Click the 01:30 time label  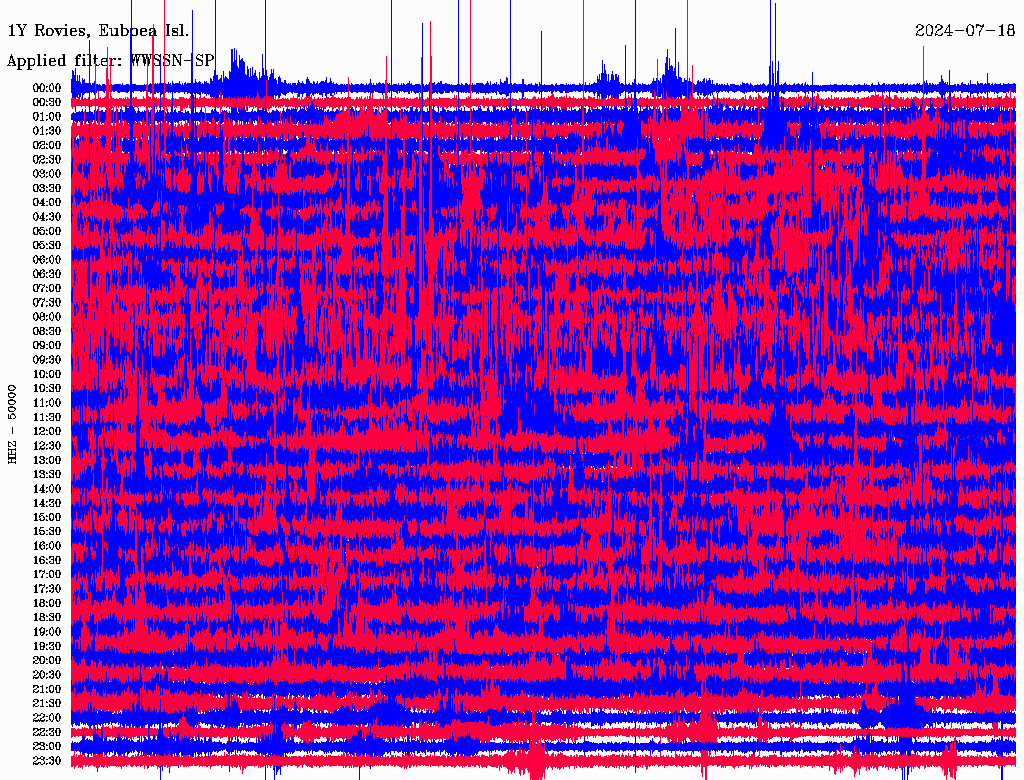[47, 131]
